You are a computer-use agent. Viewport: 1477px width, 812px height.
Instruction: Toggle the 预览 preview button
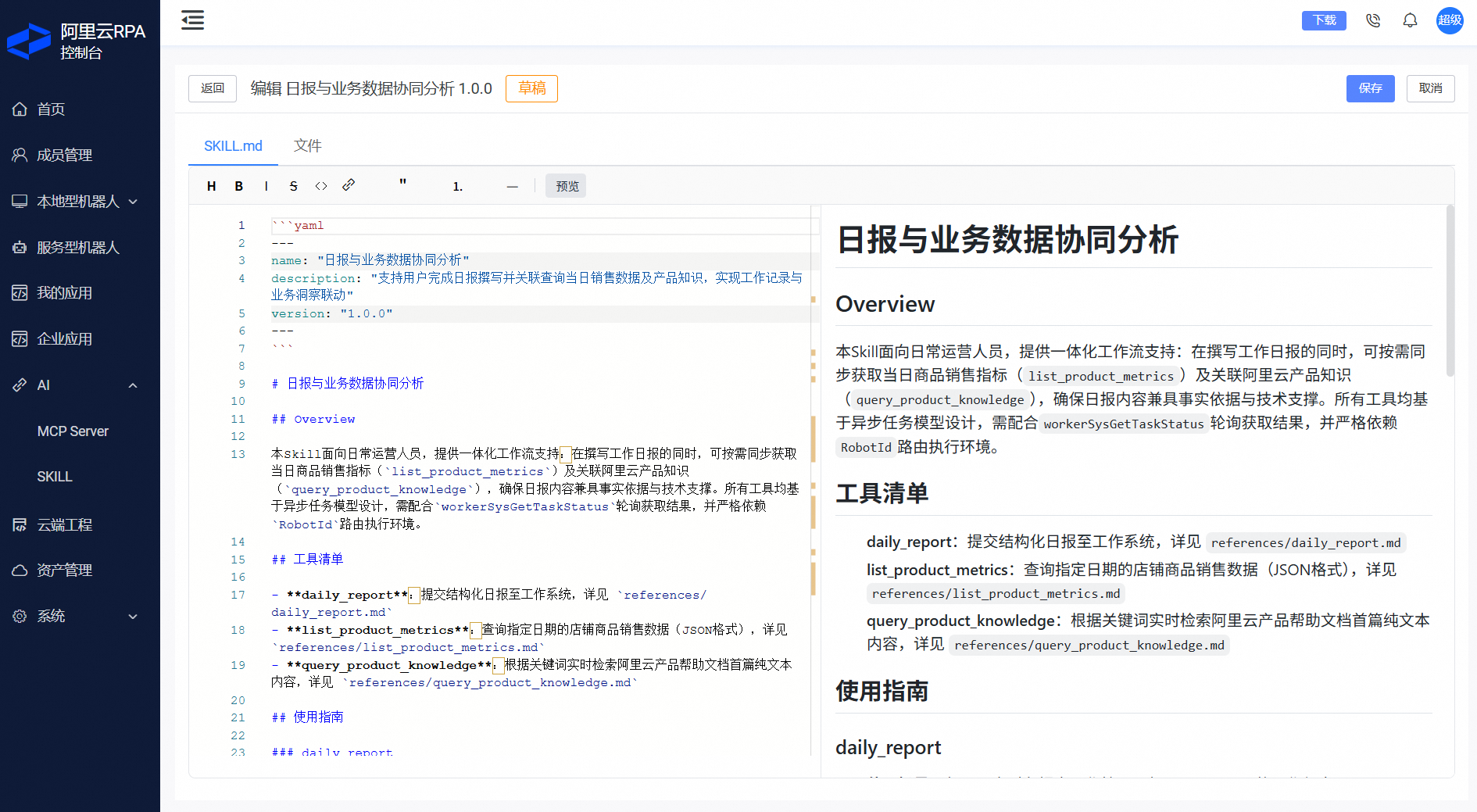pos(567,186)
